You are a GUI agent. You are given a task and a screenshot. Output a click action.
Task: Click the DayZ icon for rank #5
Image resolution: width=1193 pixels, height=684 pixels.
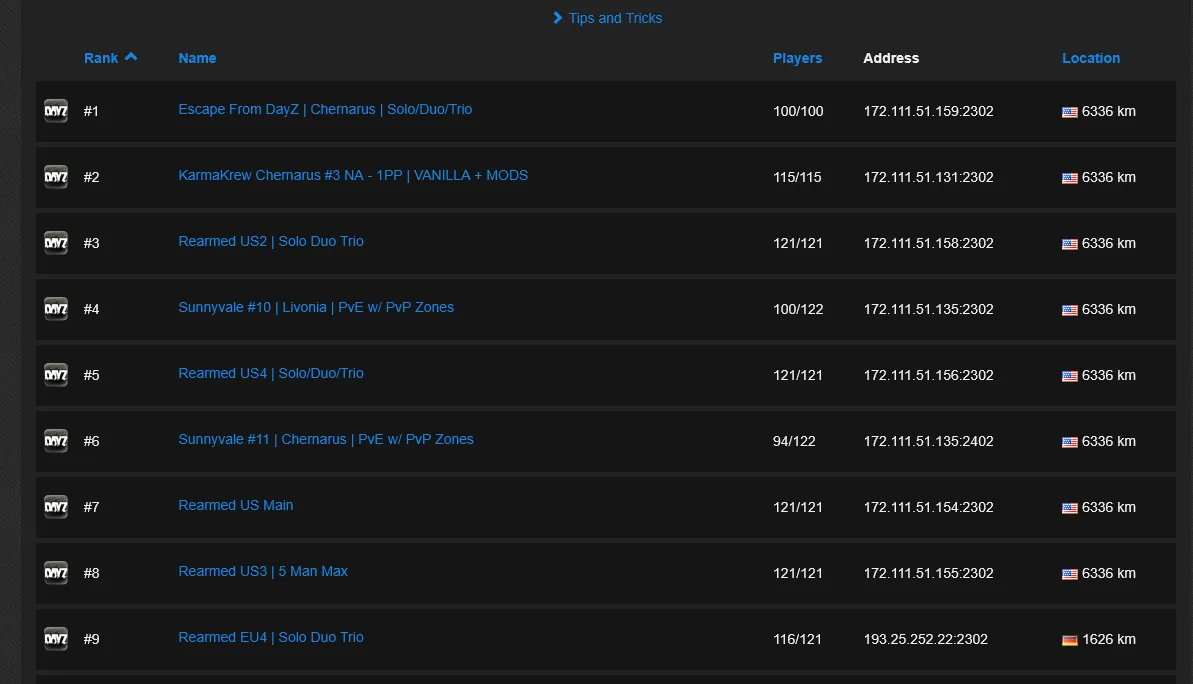(56, 375)
